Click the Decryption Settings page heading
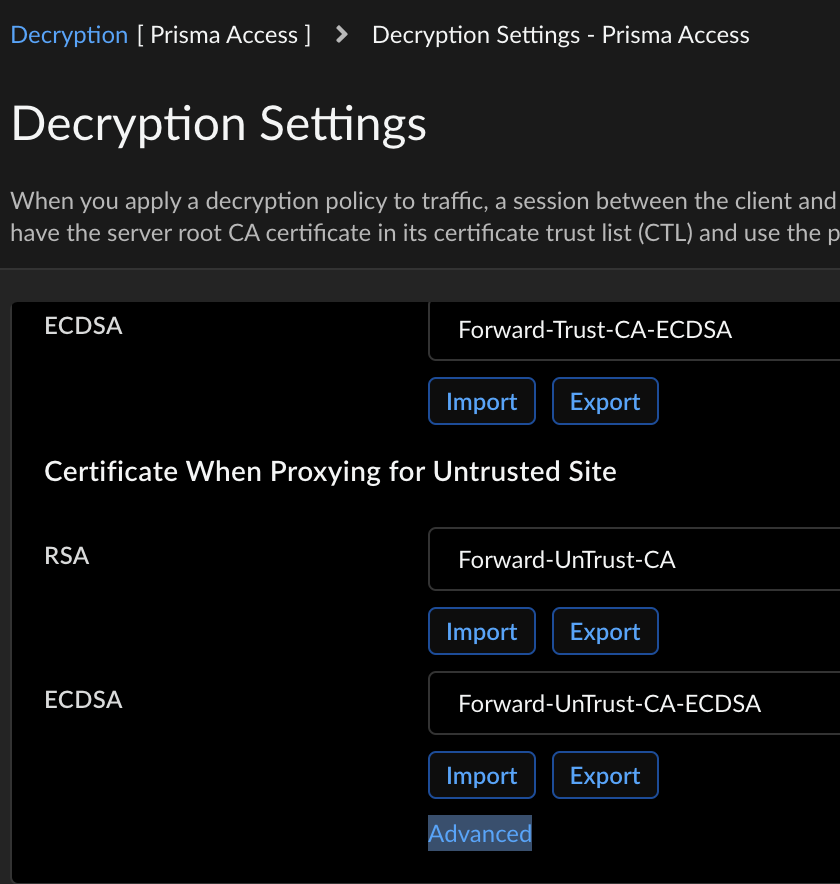Screen dimensions: 840x884 point(219,124)
